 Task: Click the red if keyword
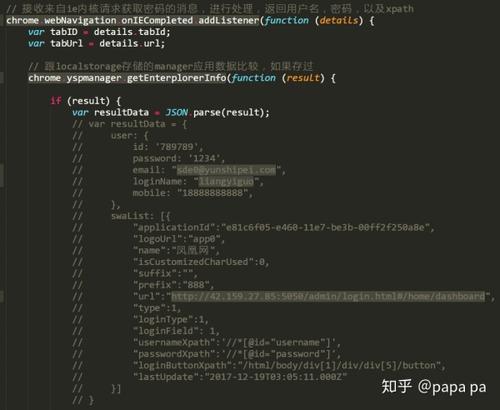coord(56,101)
